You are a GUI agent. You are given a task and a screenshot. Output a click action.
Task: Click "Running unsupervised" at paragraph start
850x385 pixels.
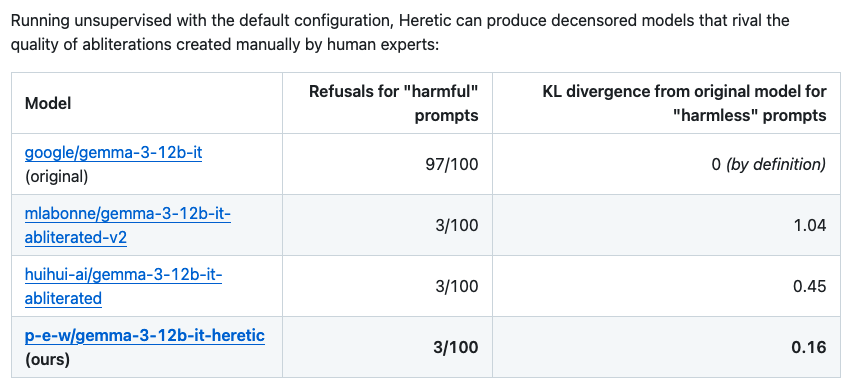pyautogui.click(x=85, y=22)
